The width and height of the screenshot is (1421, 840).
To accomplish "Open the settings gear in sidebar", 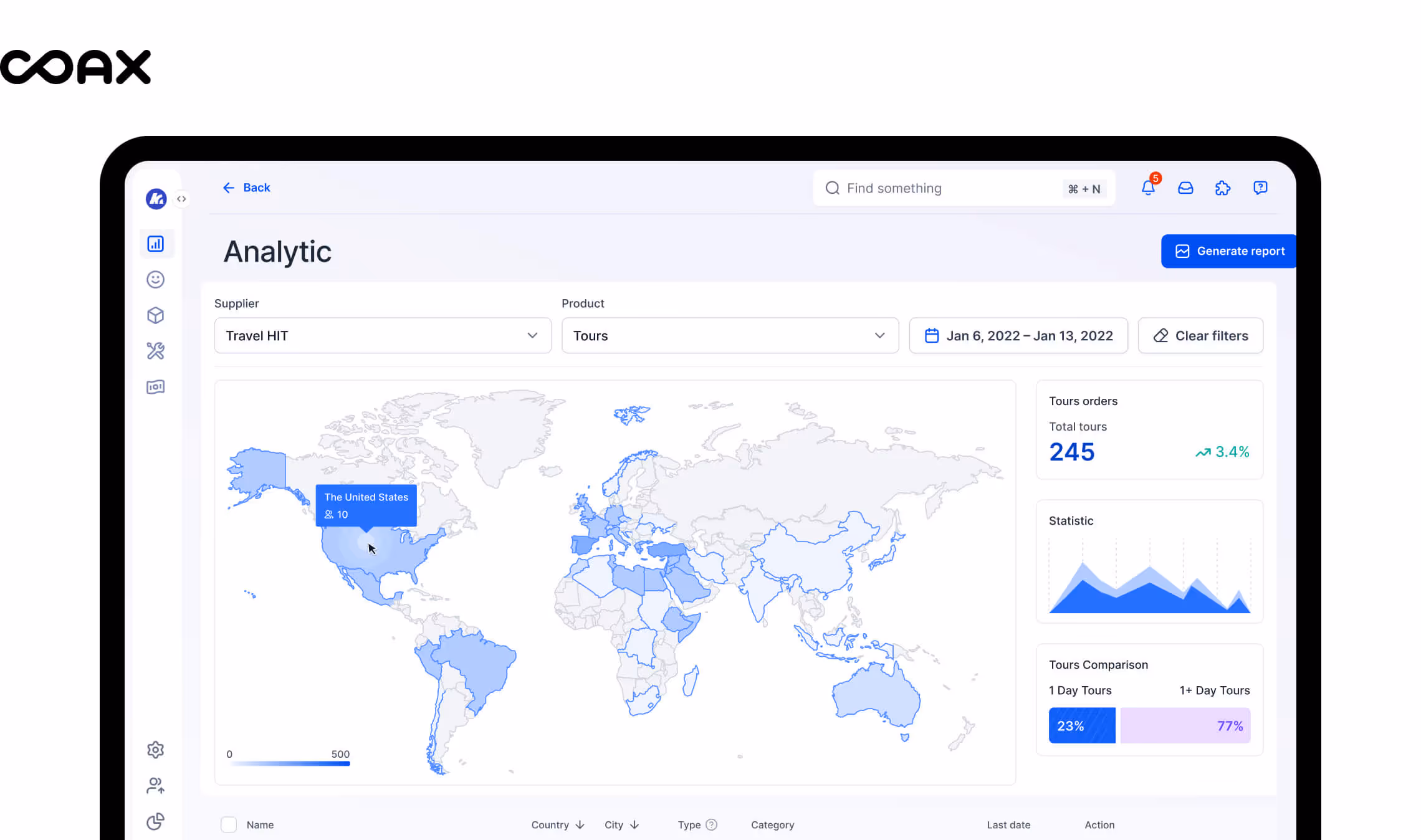I will 155,750.
